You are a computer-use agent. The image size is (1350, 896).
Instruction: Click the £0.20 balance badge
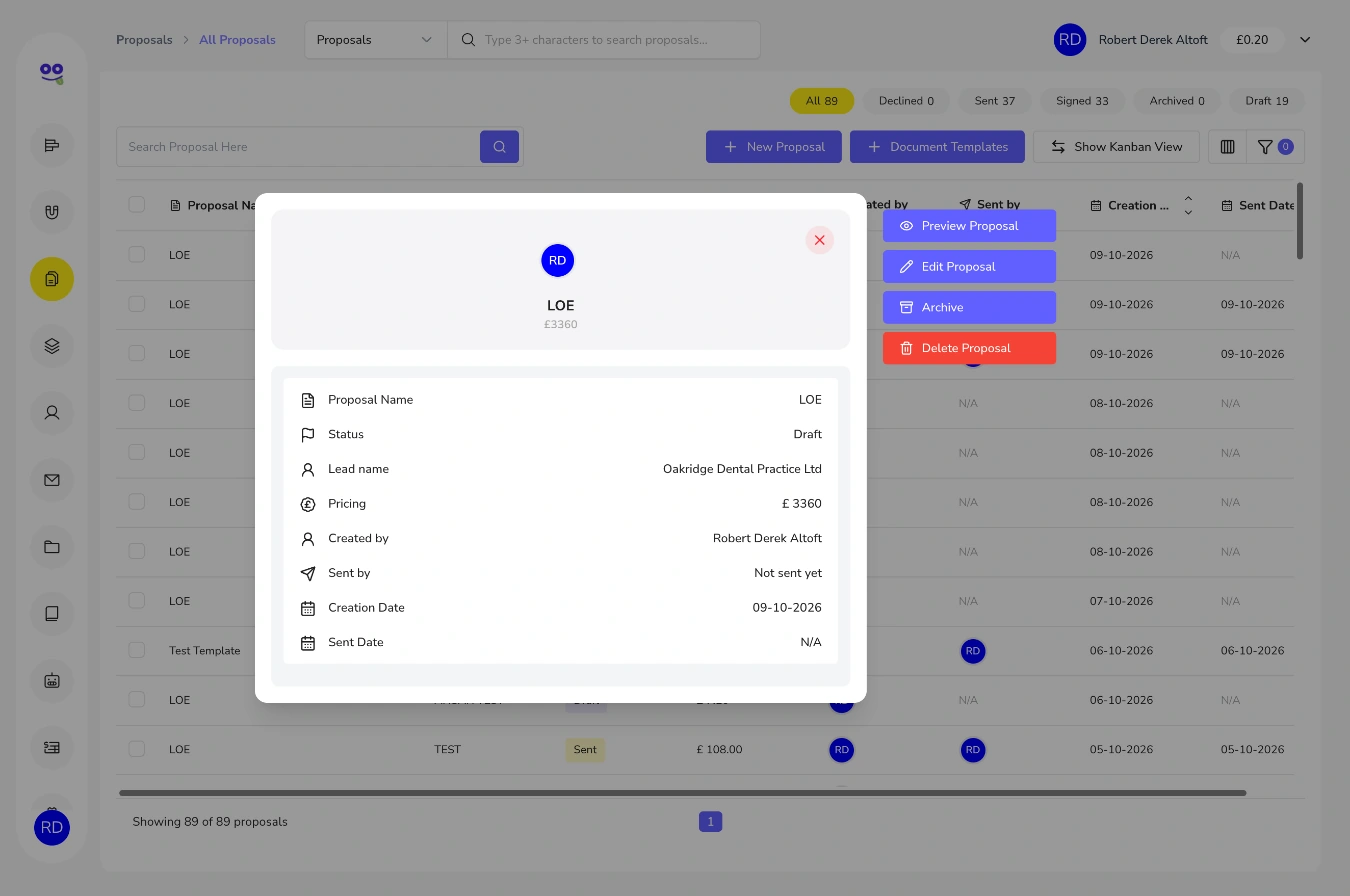(x=1252, y=40)
